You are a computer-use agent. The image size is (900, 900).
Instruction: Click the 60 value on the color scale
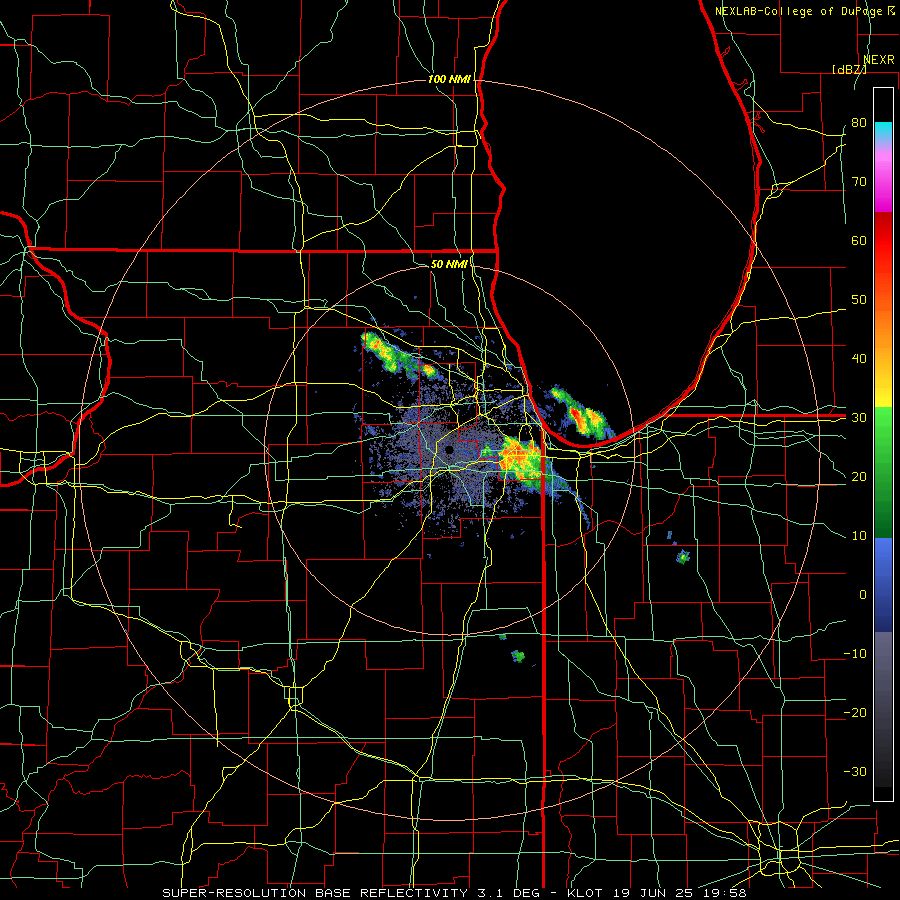coord(859,240)
